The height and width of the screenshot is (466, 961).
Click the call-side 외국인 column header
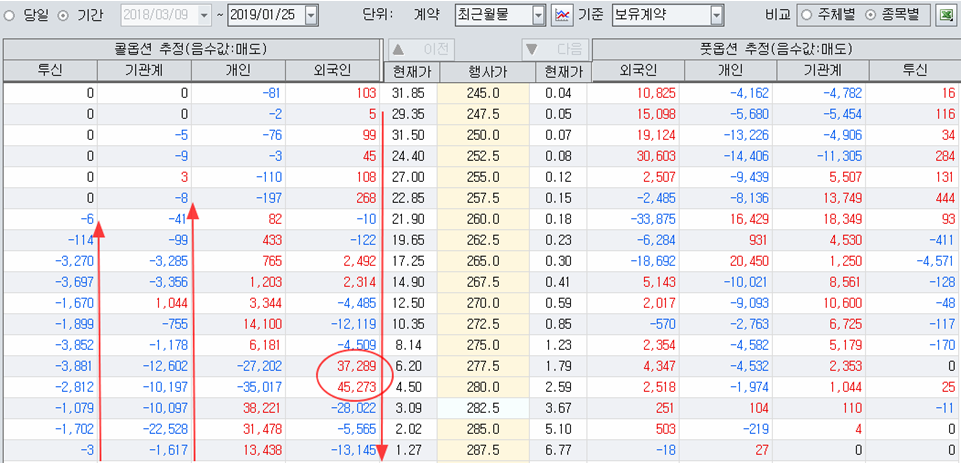point(333,70)
